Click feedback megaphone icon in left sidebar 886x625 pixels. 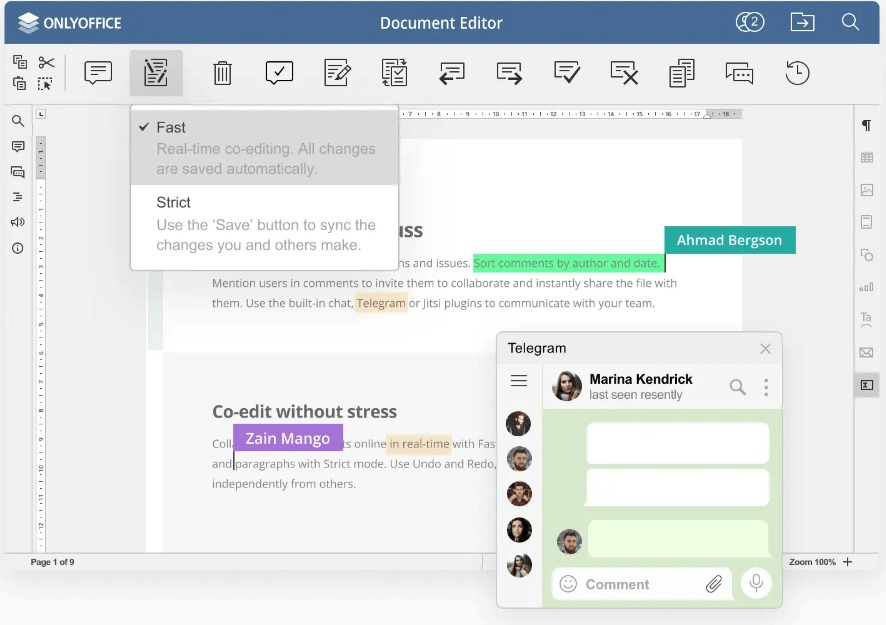[x=18, y=222]
